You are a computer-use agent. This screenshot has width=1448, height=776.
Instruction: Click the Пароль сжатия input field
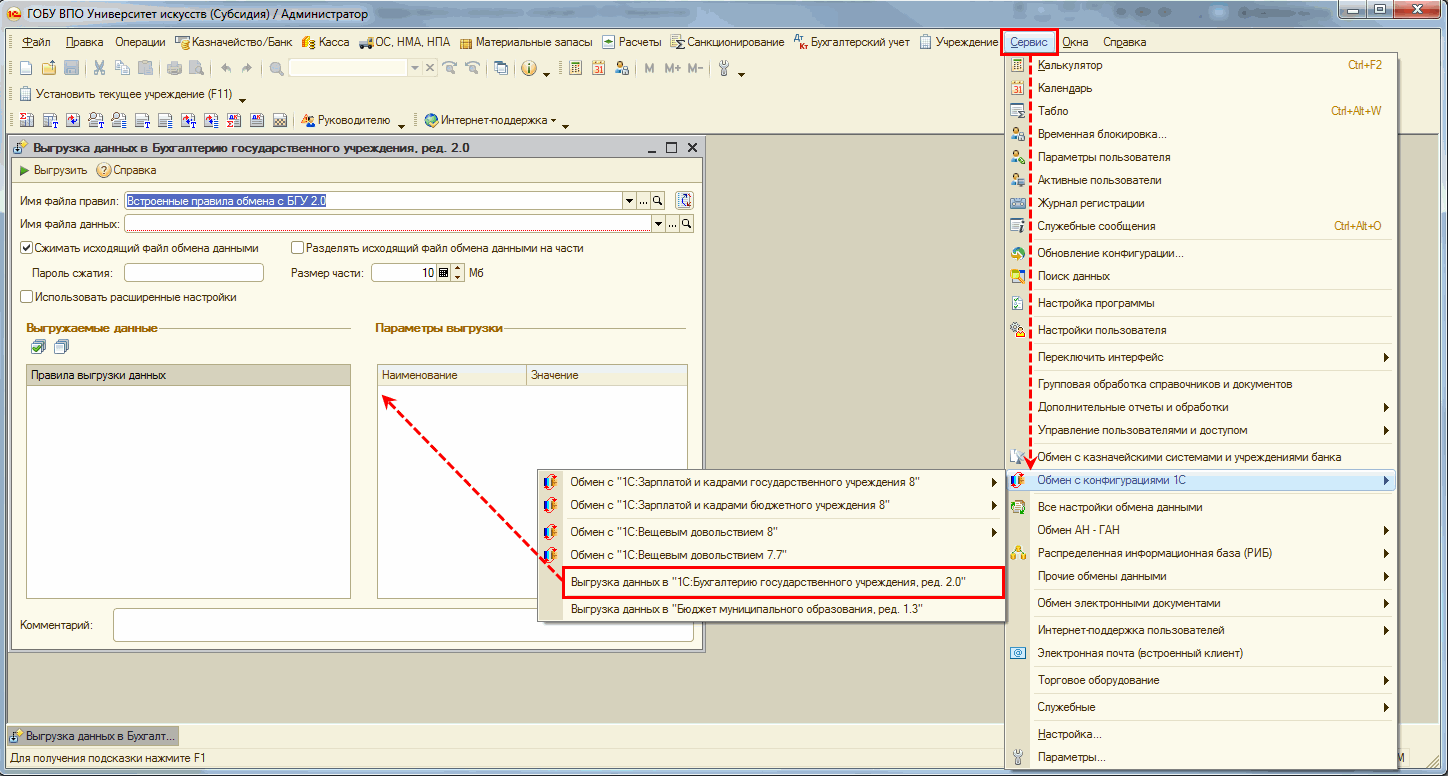tap(193, 272)
